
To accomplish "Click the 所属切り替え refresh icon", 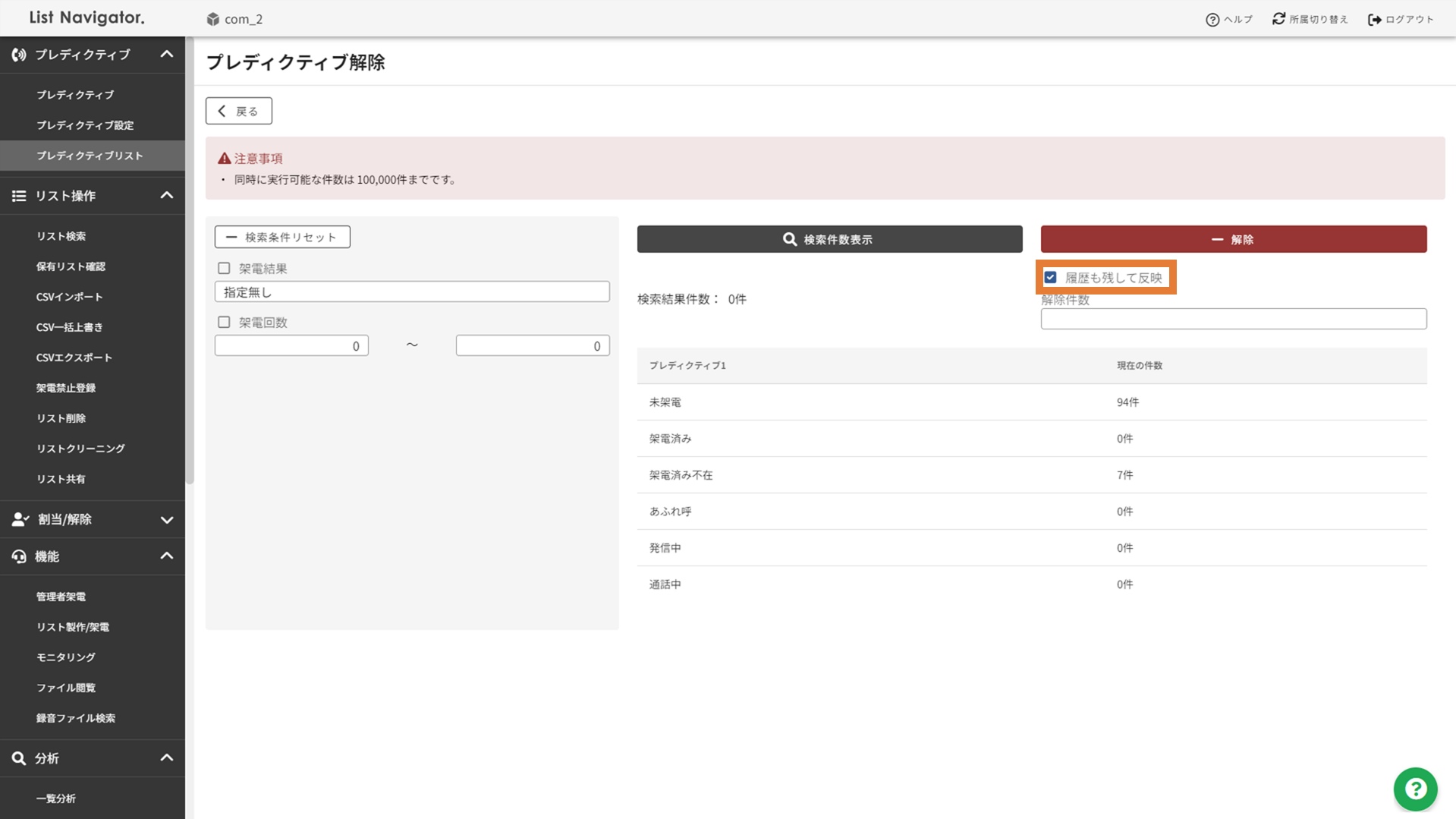I will pyautogui.click(x=1278, y=19).
